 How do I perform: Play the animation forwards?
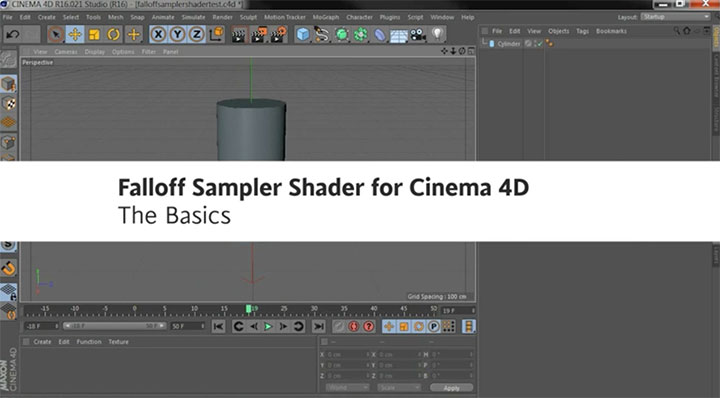click(268, 326)
